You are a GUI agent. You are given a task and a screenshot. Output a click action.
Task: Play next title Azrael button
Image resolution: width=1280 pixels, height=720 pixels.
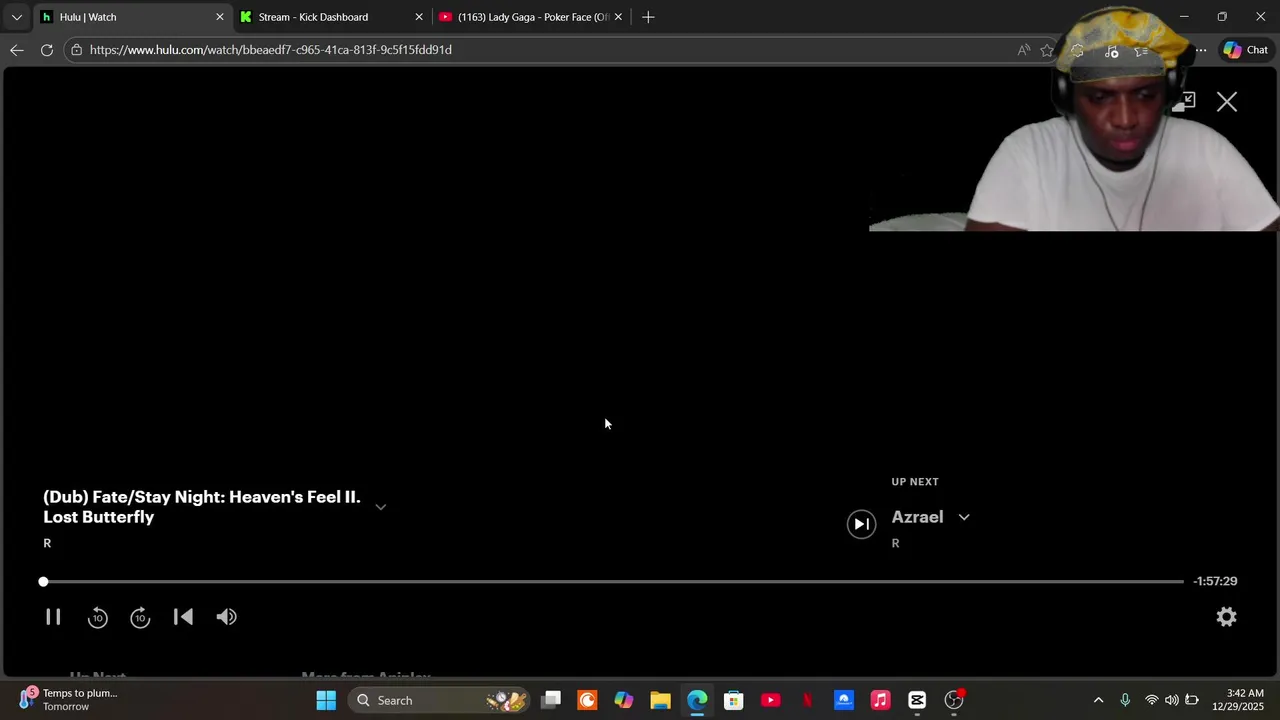pos(861,524)
